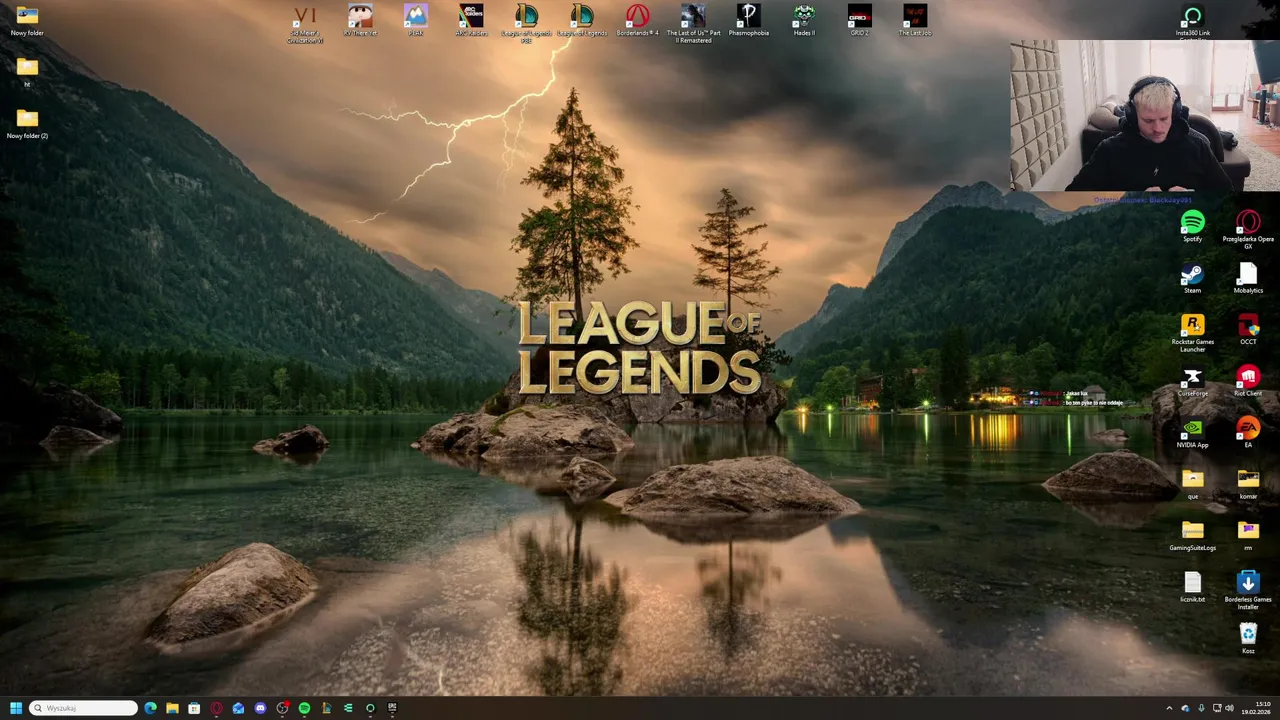Select the que folder
The image size is (1280, 720).
[1192, 483]
